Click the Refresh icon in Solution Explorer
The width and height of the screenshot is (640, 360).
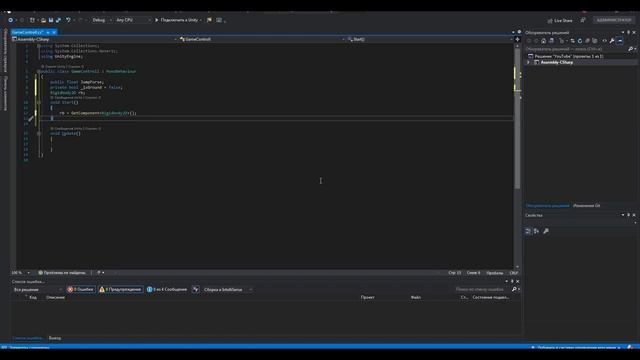(580, 41)
